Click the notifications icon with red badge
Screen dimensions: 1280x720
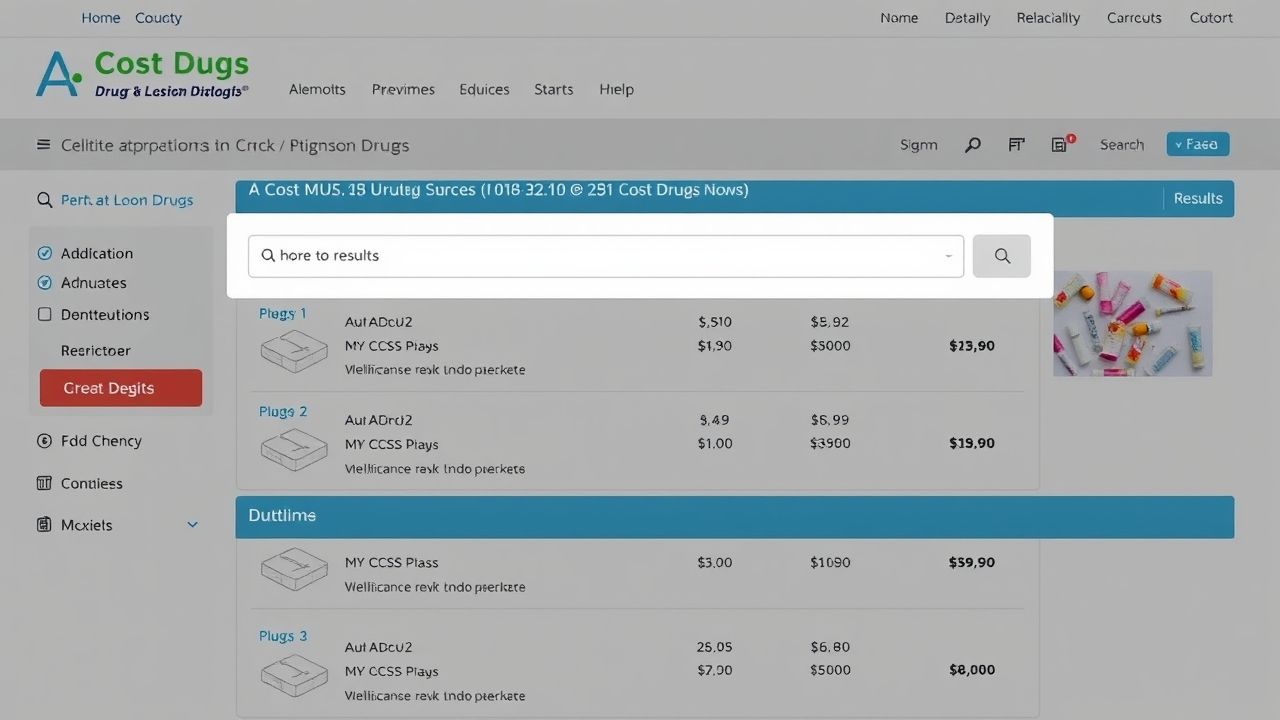pos(1060,144)
